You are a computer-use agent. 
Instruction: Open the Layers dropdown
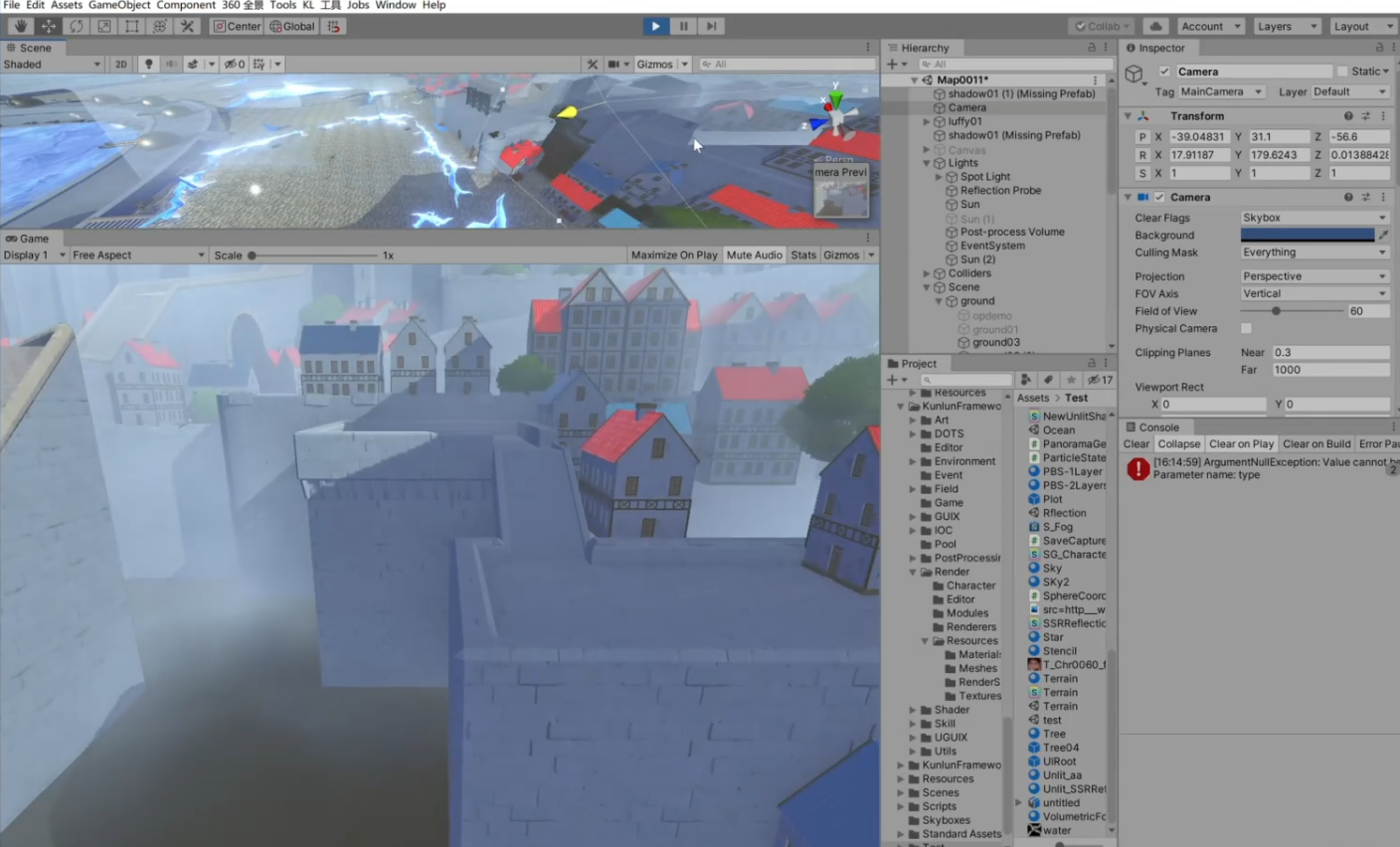[1287, 26]
